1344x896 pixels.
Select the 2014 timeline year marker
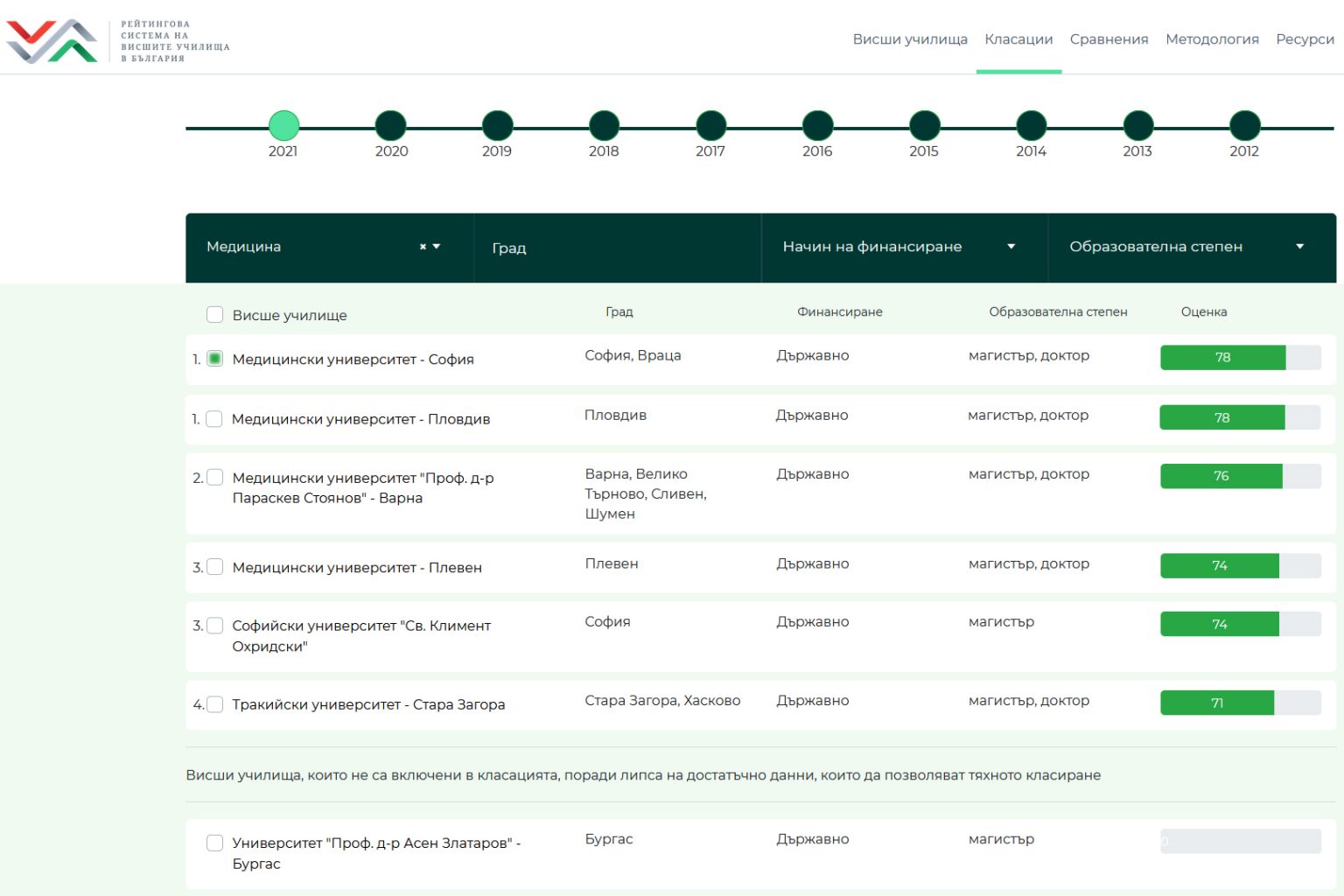click(1031, 126)
